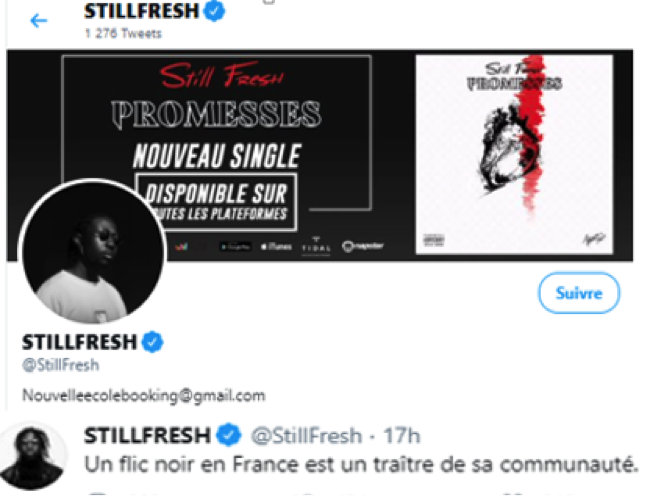Click the iTunes logo in banner
The image size is (646, 496).
click(276, 247)
